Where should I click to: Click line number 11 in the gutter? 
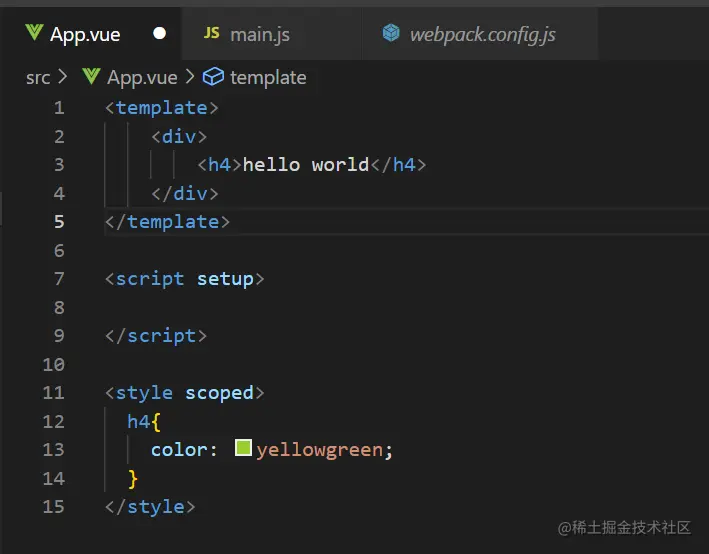click(53, 393)
